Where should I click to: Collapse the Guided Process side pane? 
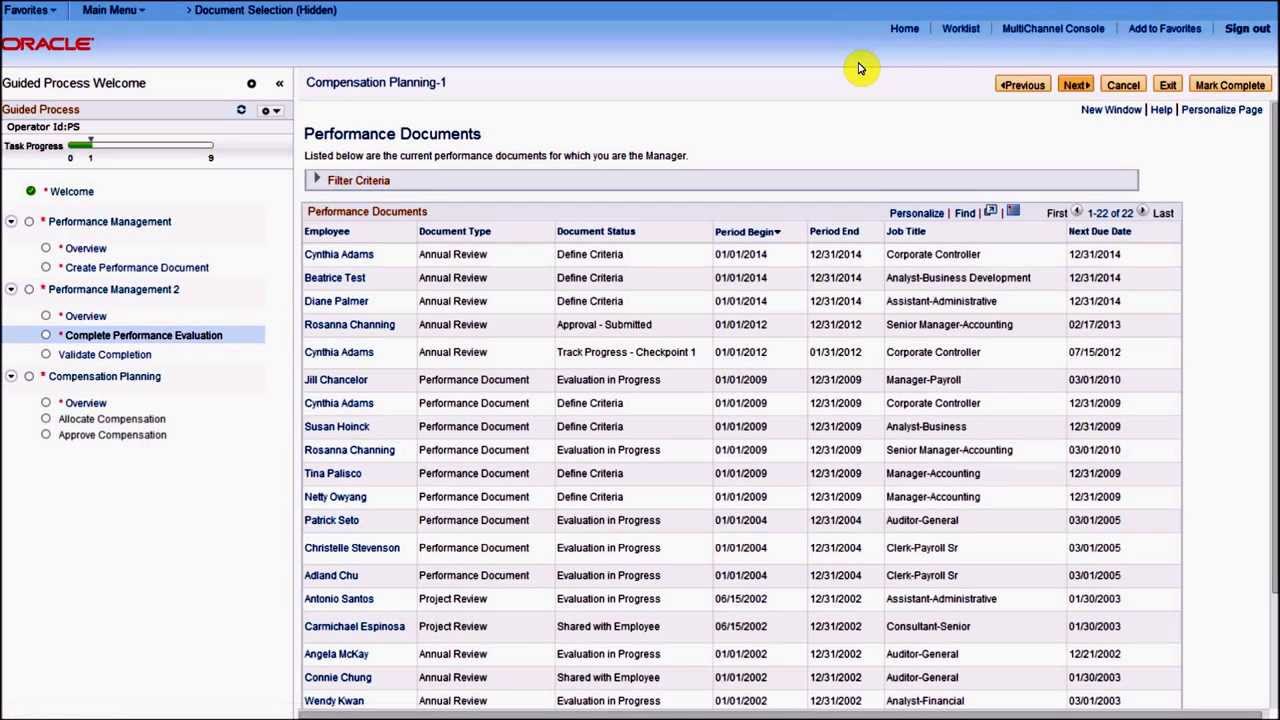(x=279, y=84)
